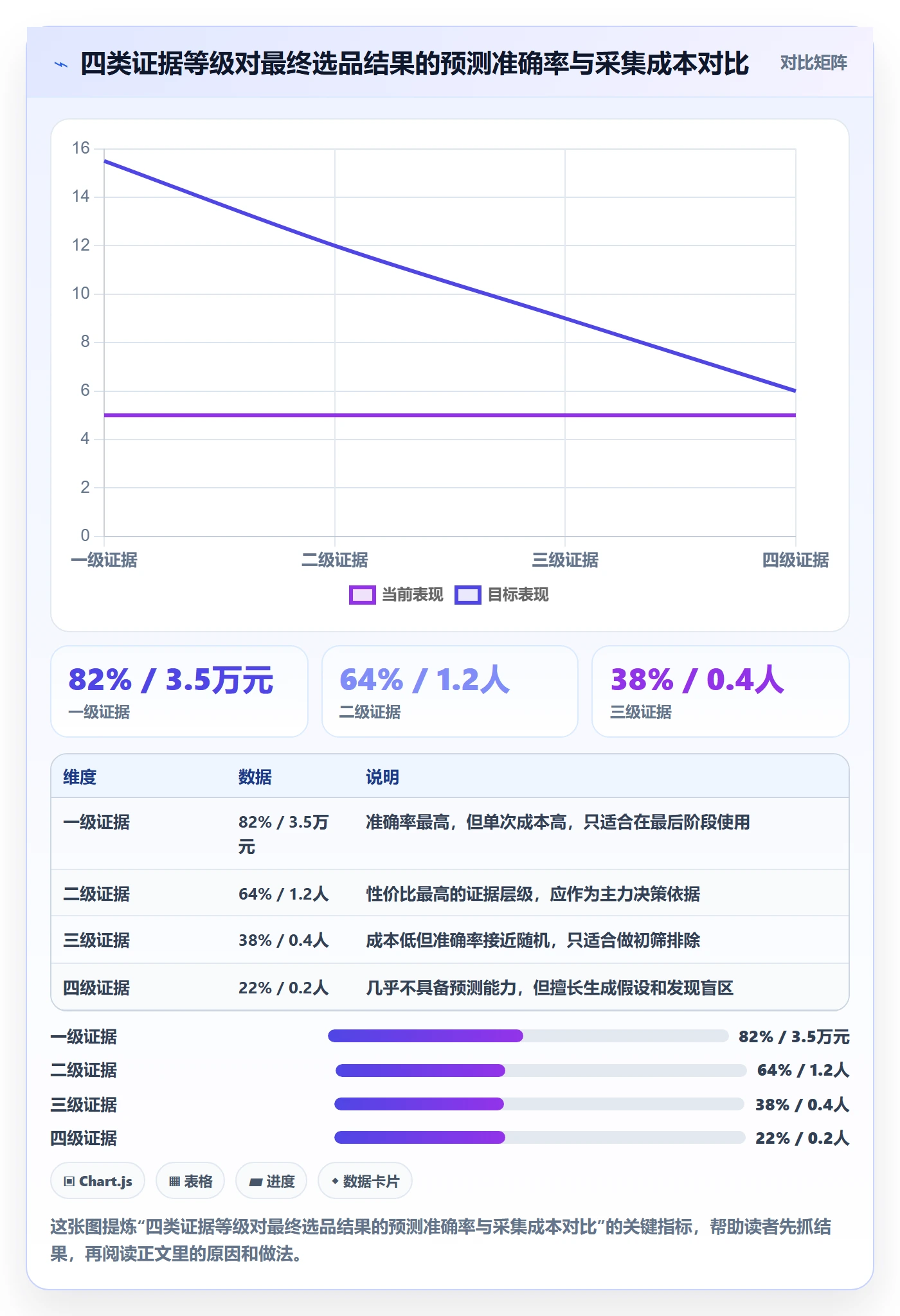
Task: Click table cell 64% / 1.2人
Action: click(x=283, y=894)
